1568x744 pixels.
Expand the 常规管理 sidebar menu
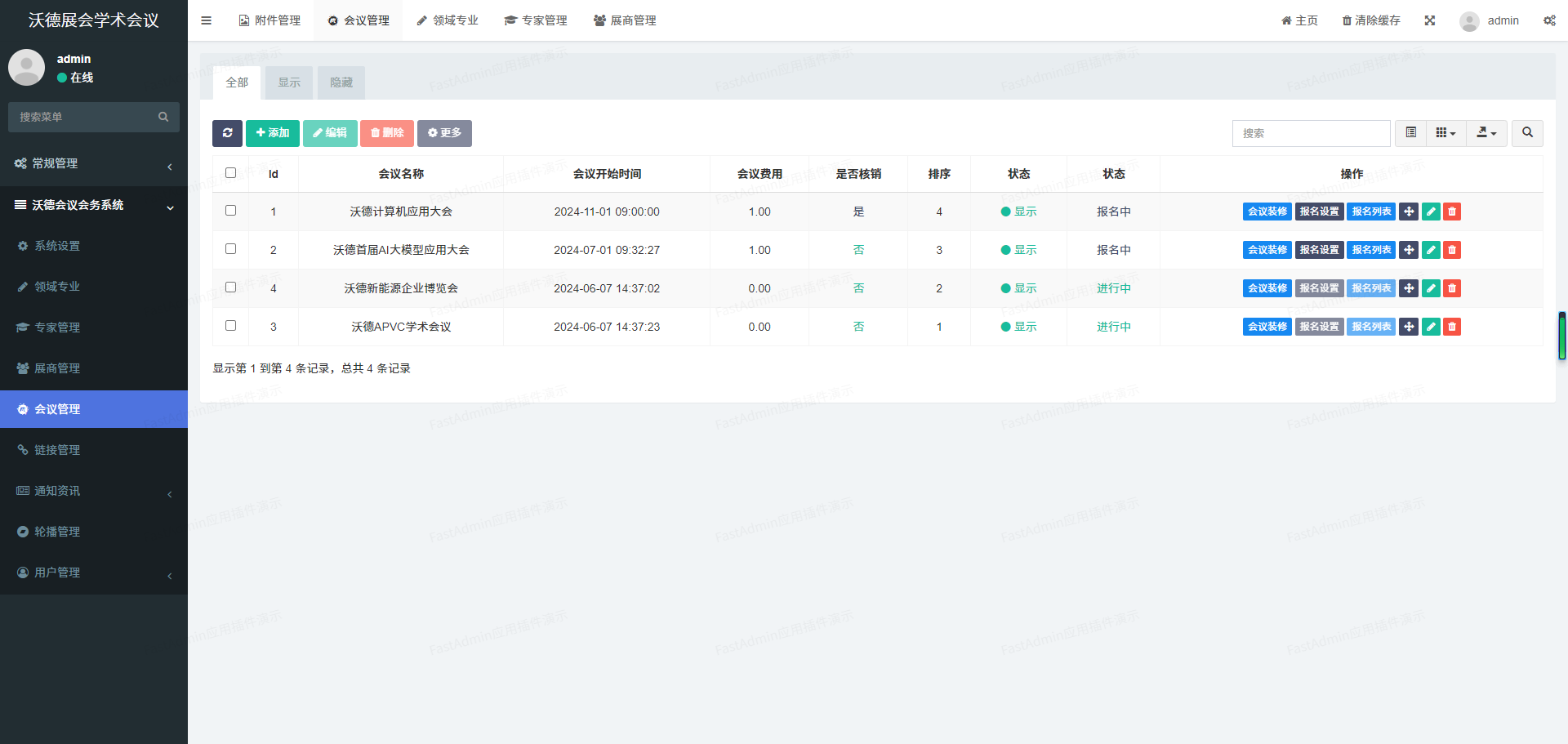pyautogui.click(x=94, y=164)
